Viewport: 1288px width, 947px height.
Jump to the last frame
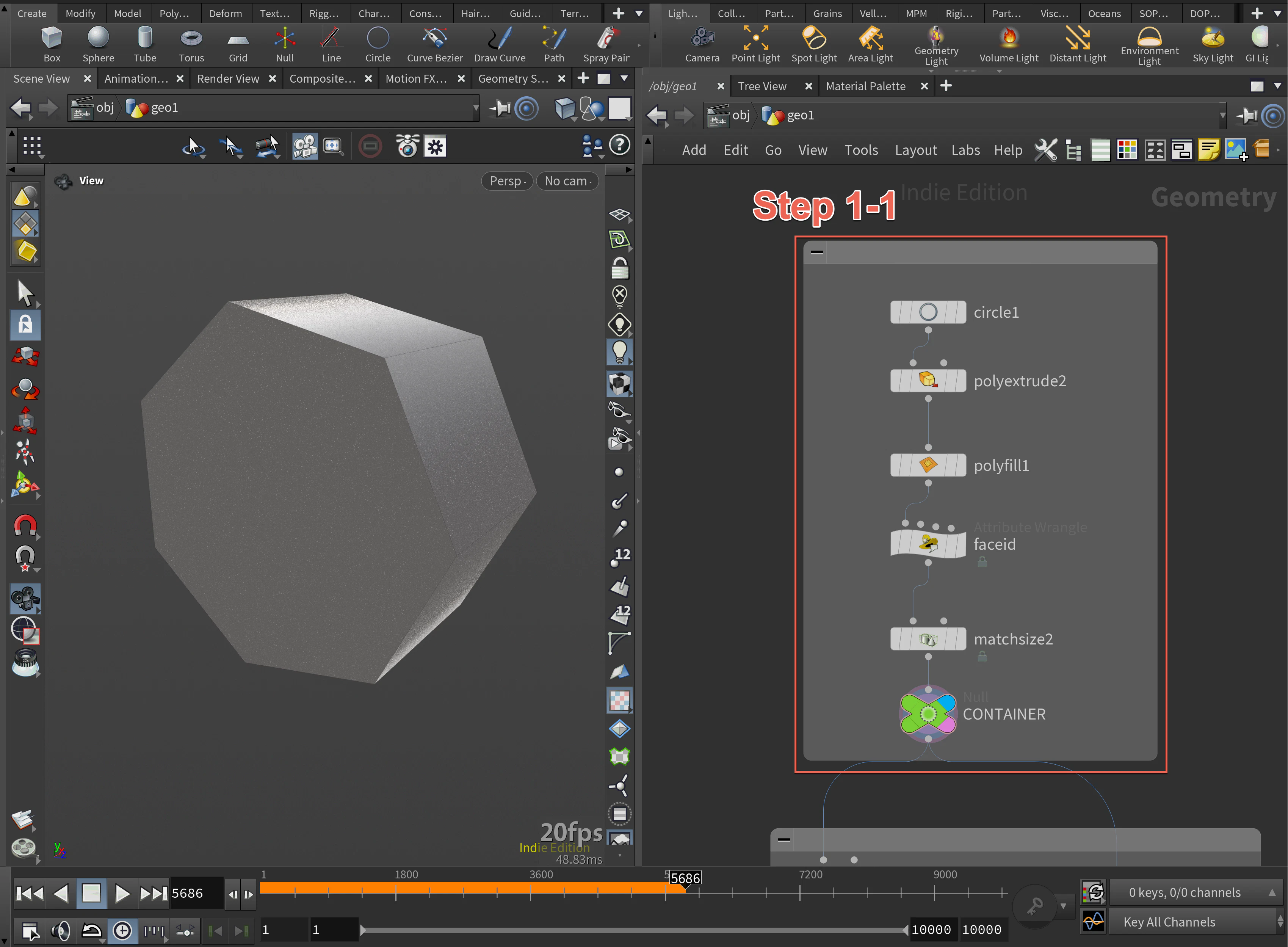coord(154,893)
